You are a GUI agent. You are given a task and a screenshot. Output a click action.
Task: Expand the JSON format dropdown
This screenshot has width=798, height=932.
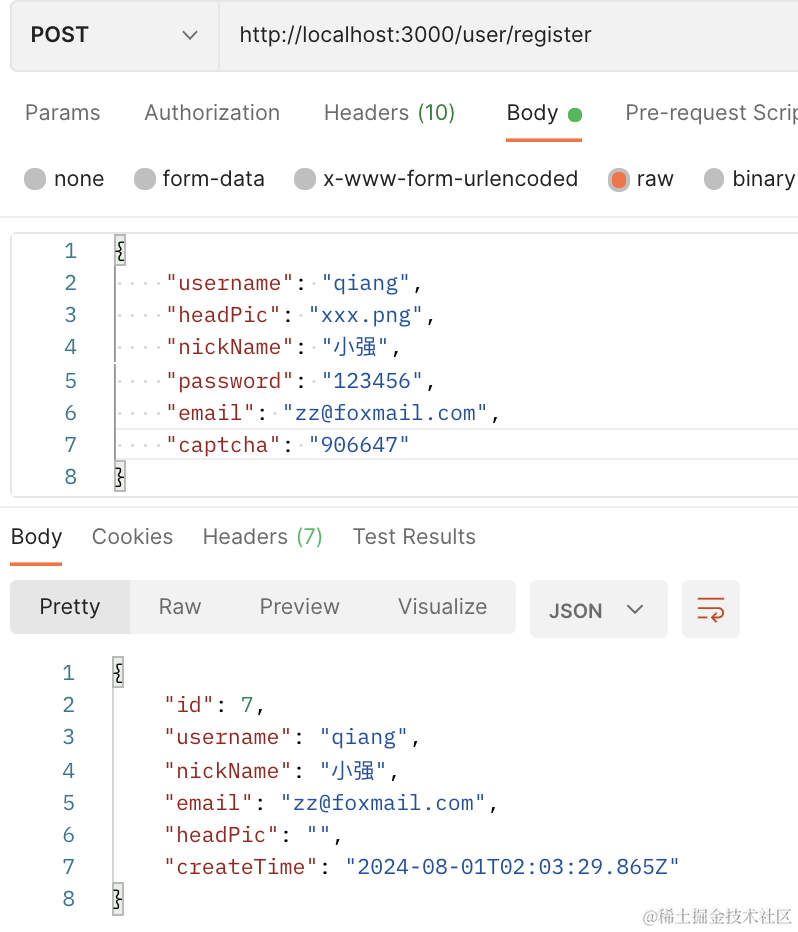tap(597, 610)
